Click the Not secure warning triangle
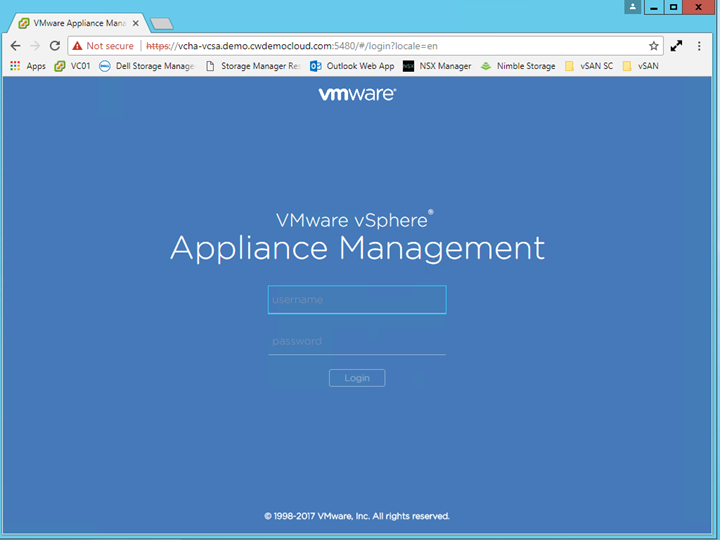The height and width of the screenshot is (540, 720). click(77, 46)
